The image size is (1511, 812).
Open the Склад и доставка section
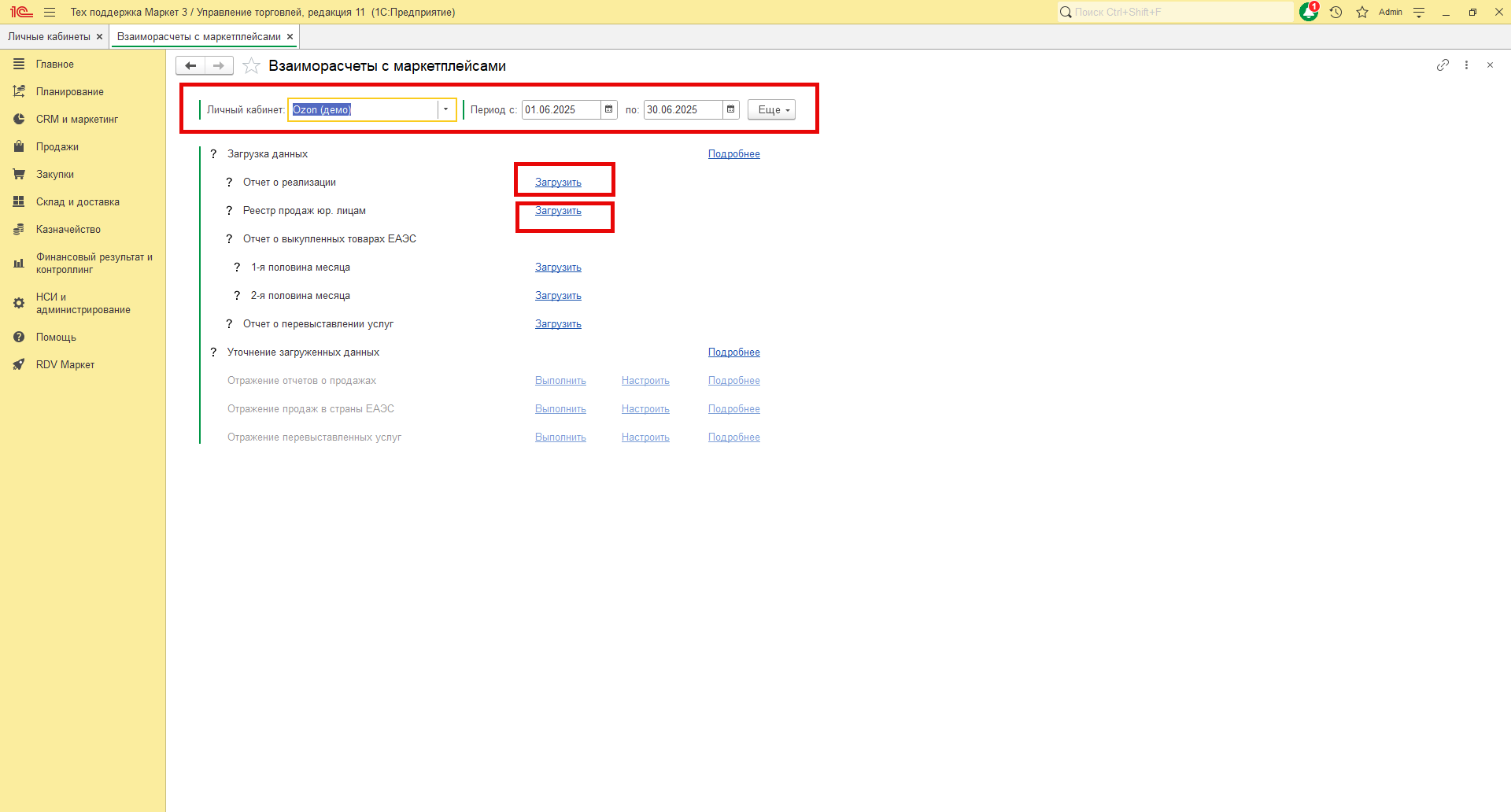tap(83, 202)
